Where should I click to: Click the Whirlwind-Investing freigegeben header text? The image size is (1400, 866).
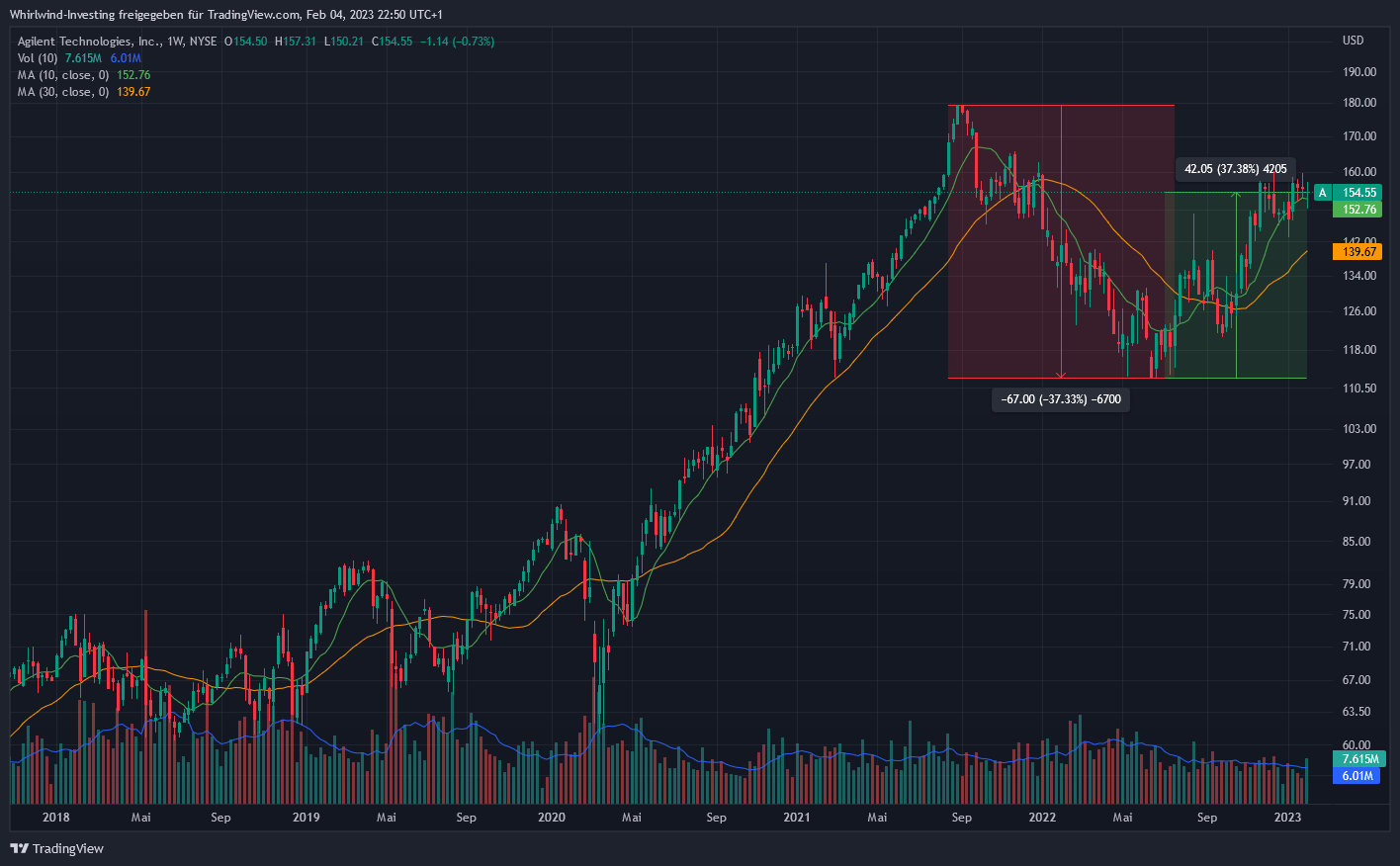click(x=96, y=15)
